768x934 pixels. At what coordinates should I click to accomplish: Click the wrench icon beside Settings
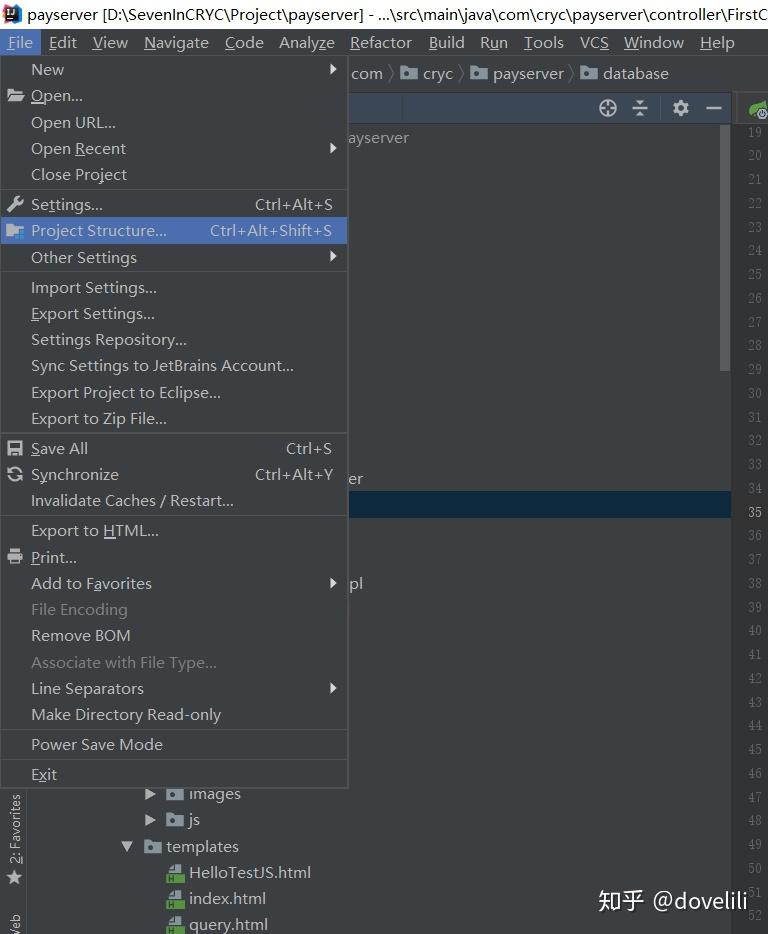[14, 204]
